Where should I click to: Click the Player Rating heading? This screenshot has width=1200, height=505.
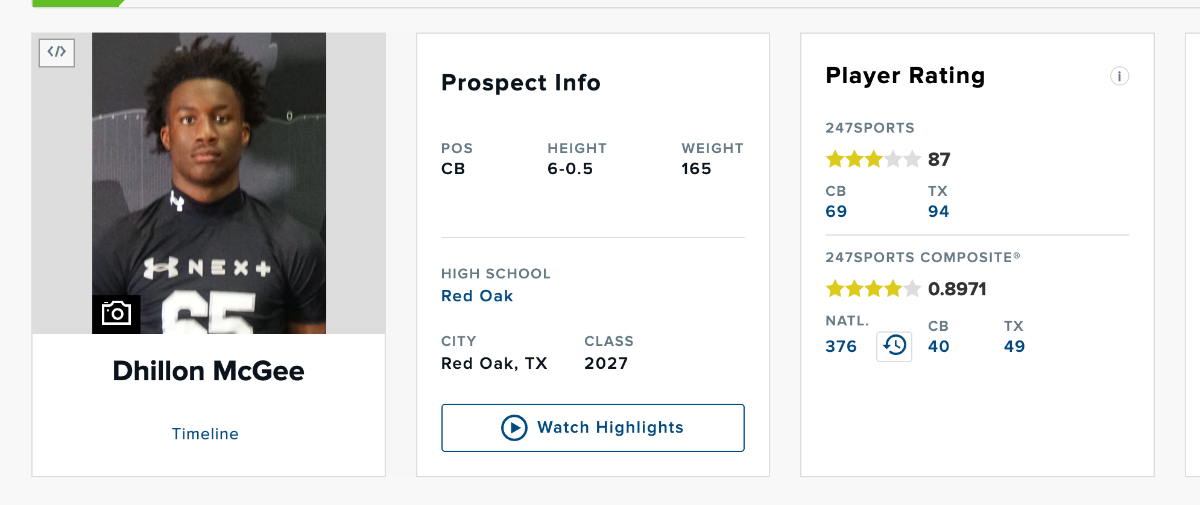pos(905,76)
